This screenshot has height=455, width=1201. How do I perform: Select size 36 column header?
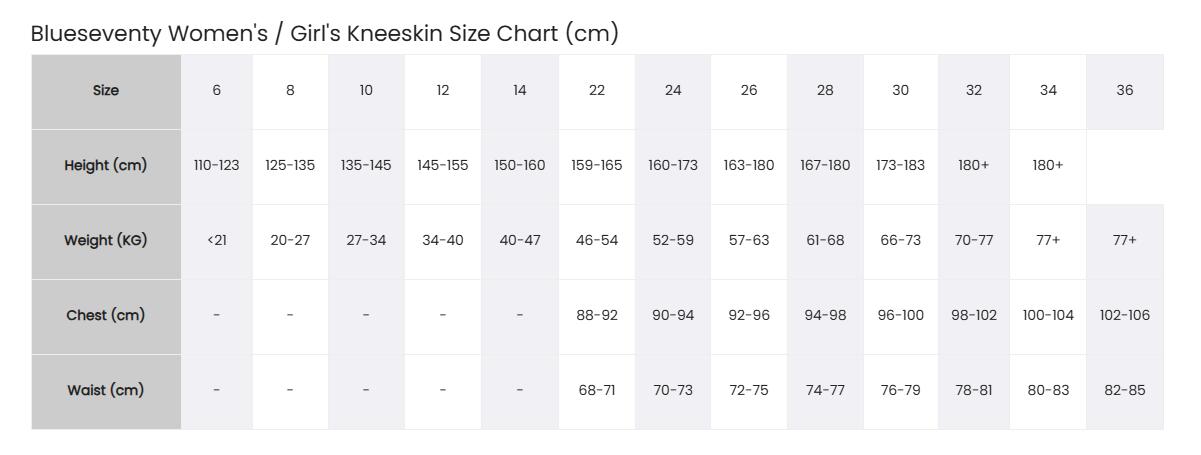(1125, 91)
